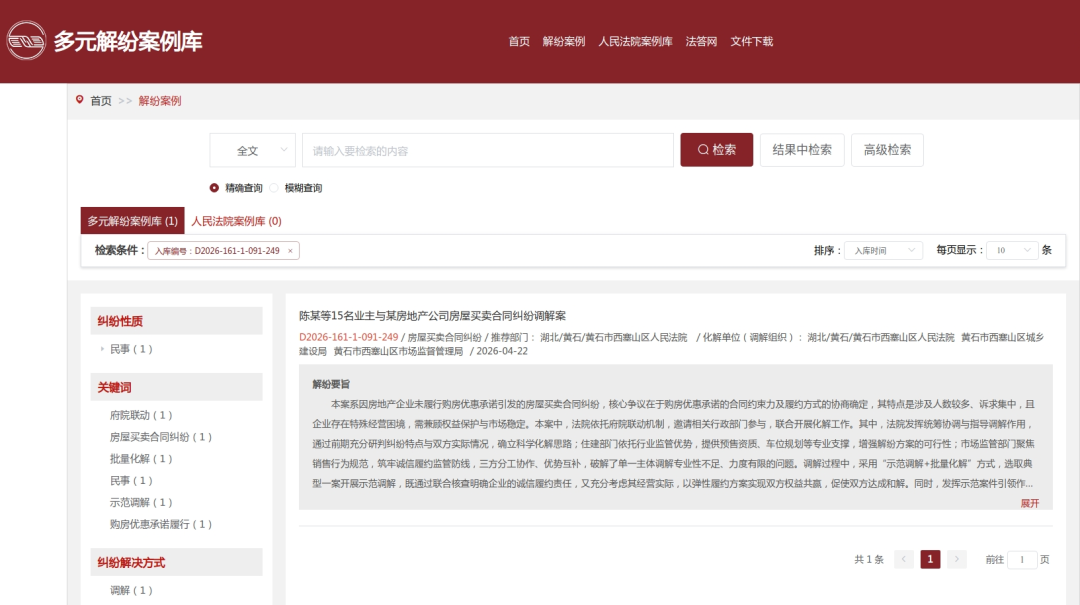Image resolution: width=1080 pixels, height=605 pixels.
Task: Click the 多元解纷案例库 site title
Action: (128, 41)
